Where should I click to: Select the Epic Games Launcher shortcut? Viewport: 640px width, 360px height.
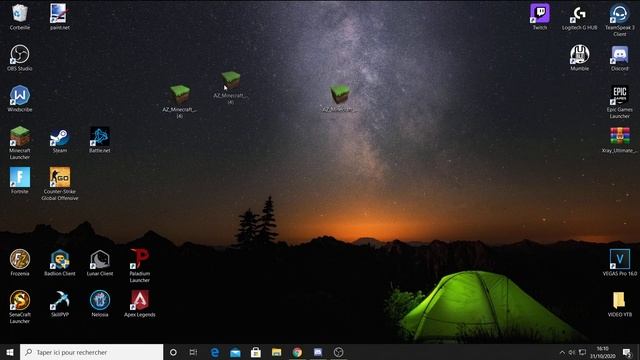click(620, 102)
